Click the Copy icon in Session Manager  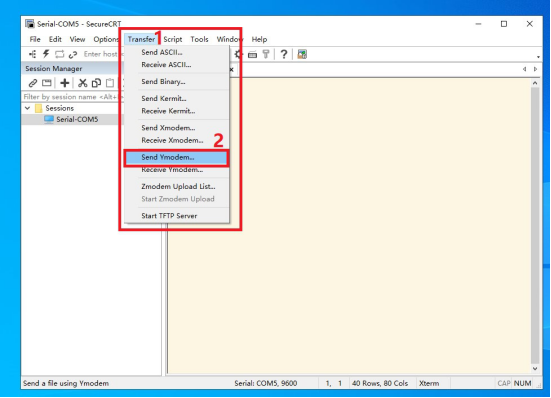[96, 83]
